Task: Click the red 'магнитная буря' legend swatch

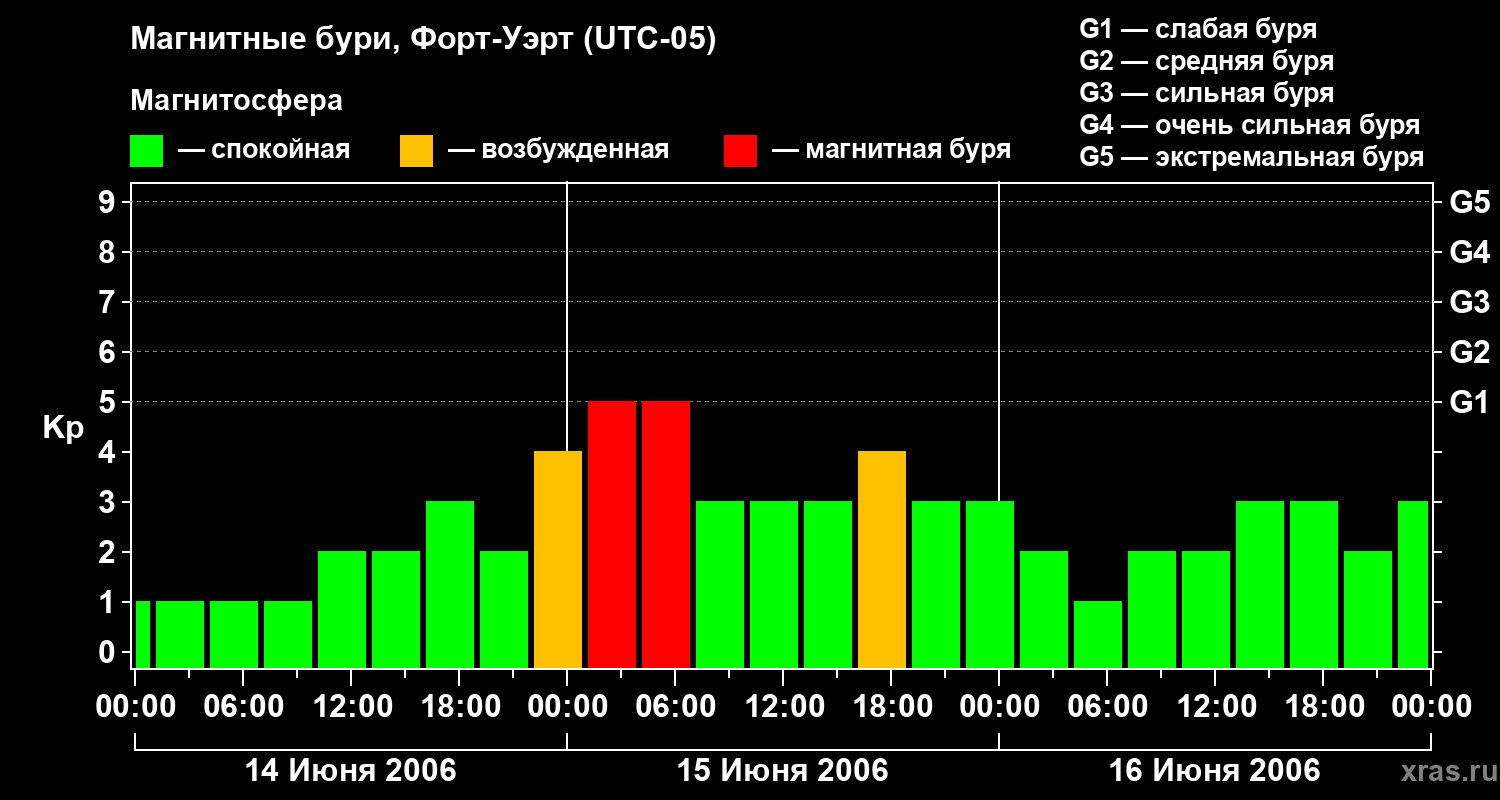Action: (740, 151)
